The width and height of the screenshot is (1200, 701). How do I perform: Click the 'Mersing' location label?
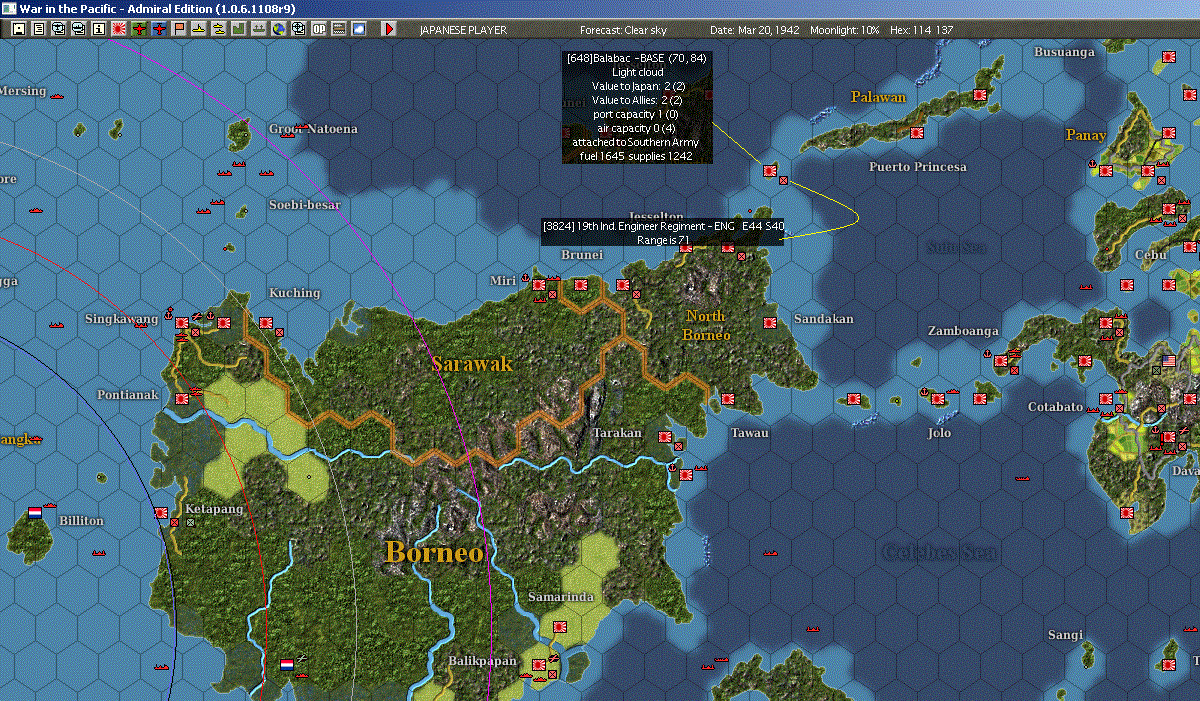tap(22, 91)
